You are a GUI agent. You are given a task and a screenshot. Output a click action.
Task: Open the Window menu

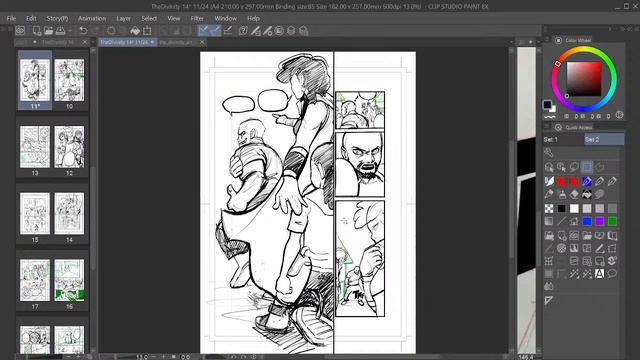tap(225, 18)
